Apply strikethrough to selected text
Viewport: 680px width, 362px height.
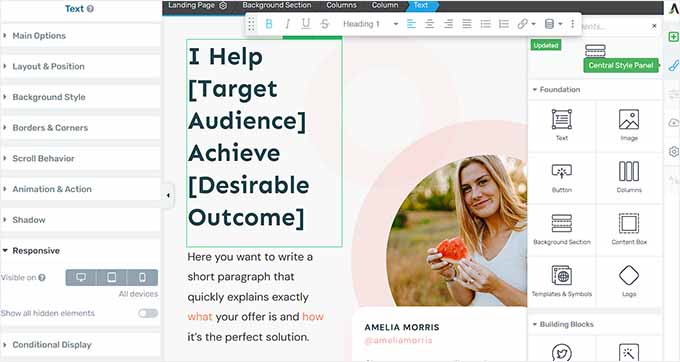[325, 24]
